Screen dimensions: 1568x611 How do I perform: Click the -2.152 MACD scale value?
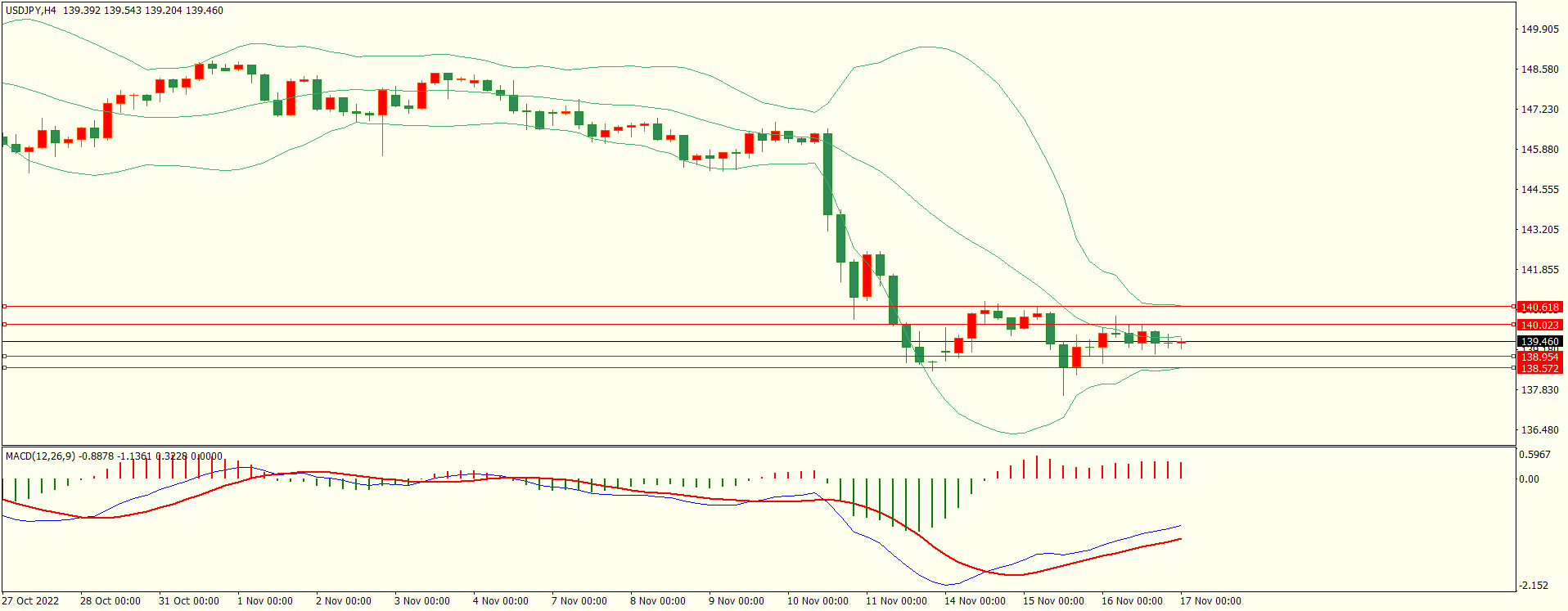1534,586
